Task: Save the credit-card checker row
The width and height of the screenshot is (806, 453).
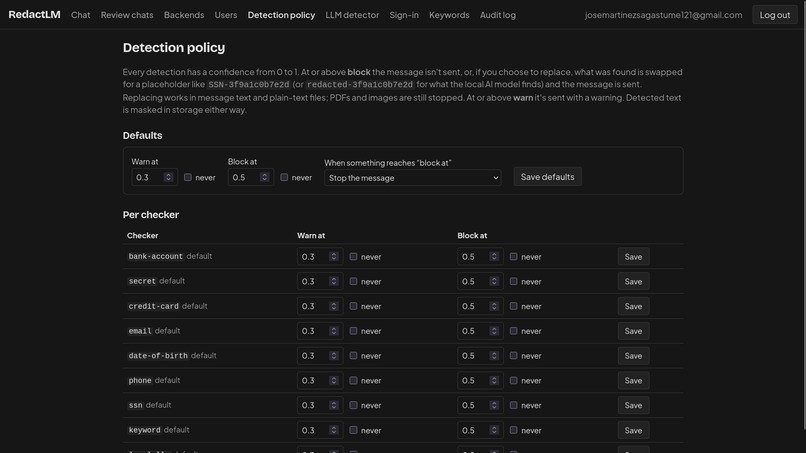Action: [633, 306]
